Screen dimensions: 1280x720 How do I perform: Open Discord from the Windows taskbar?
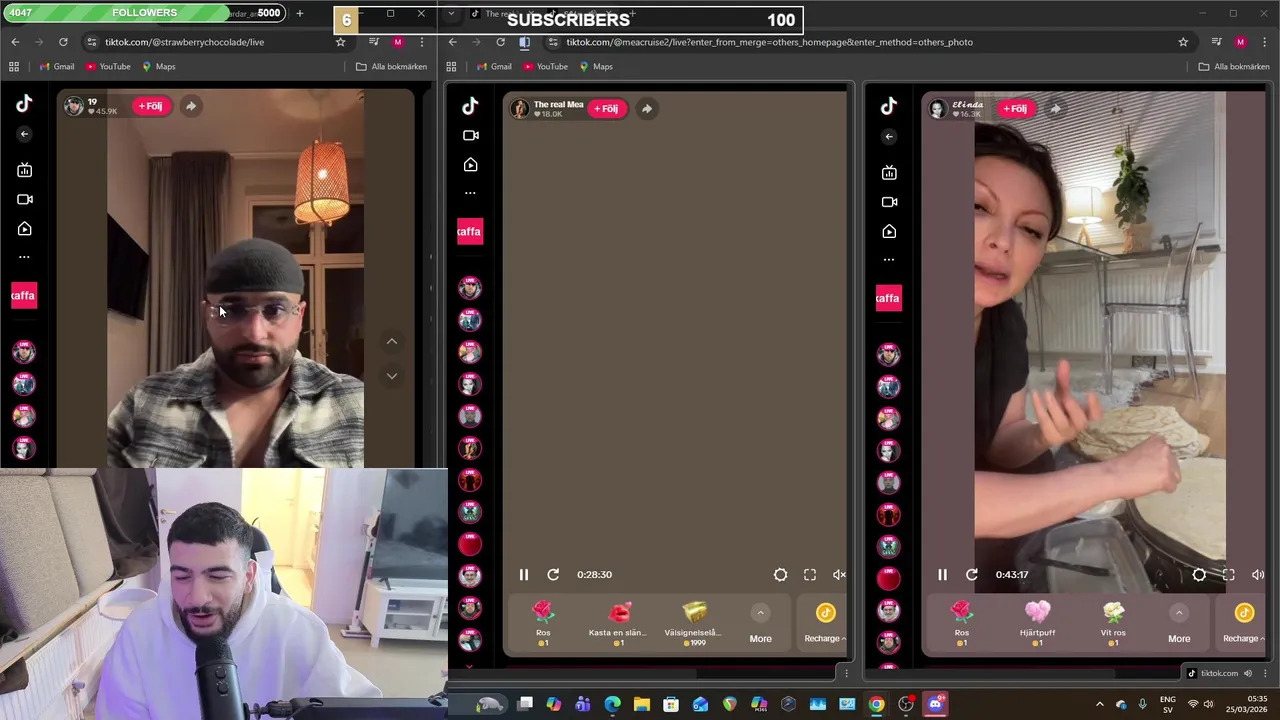(x=935, y=704)
